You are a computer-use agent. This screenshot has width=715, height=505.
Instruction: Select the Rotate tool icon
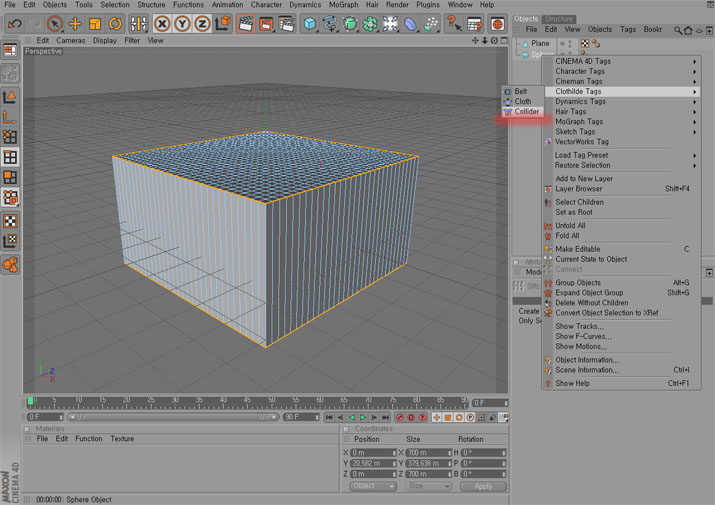pos(115,24)
